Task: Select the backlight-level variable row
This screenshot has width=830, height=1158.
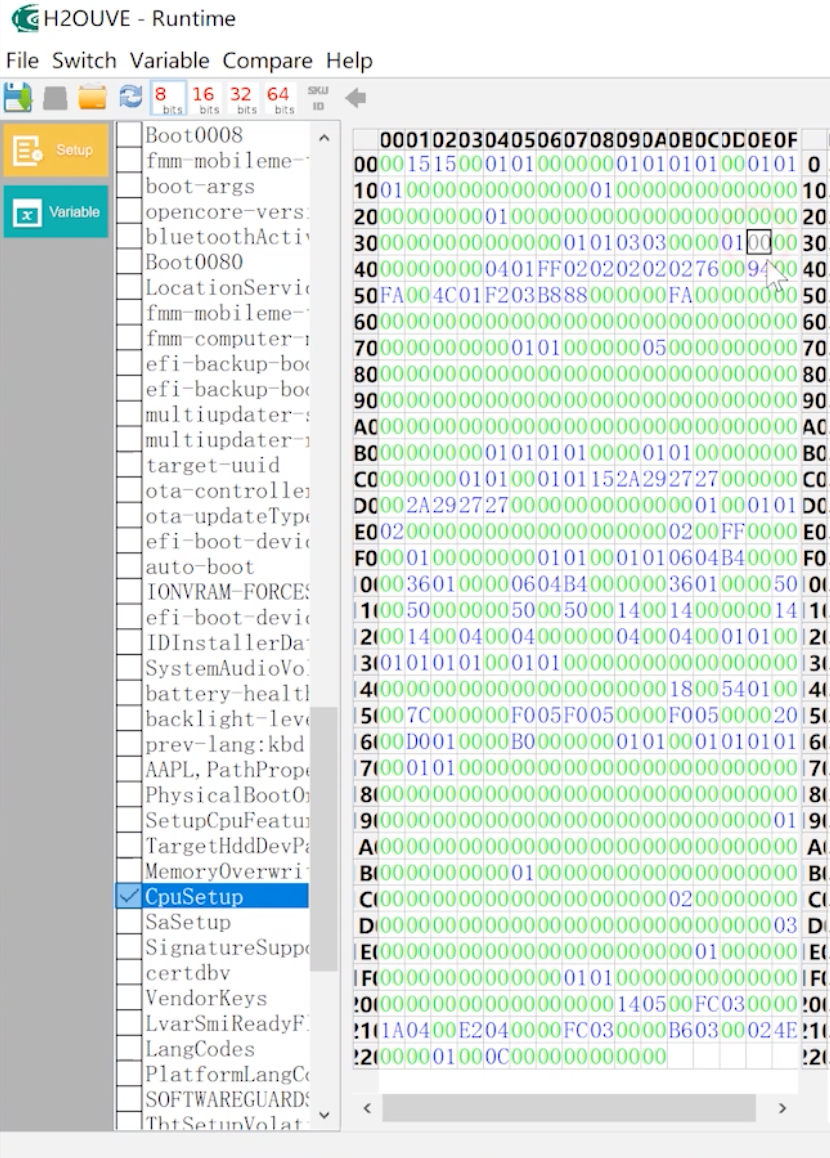Action: pyautogui.click(x=226, y=719)
